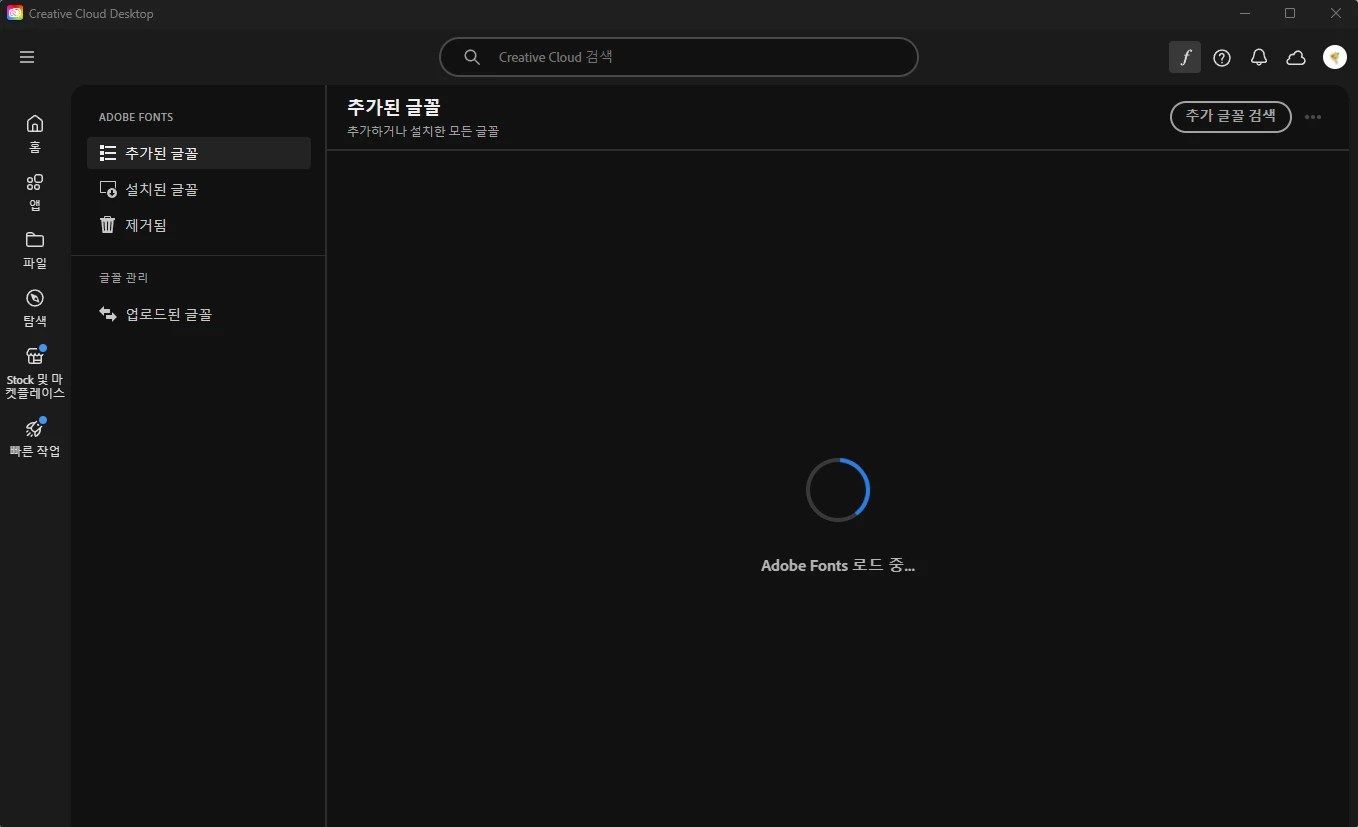
Task: Open the Help question mark icon
Action: tap(1222, 58)
